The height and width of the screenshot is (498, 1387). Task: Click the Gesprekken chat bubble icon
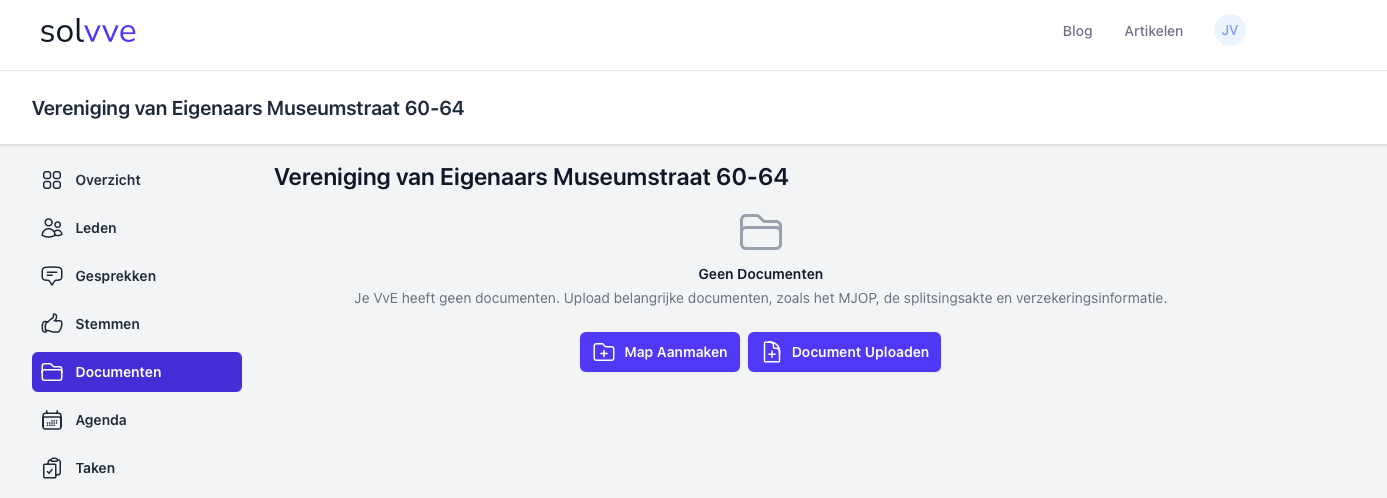(52, 276)
